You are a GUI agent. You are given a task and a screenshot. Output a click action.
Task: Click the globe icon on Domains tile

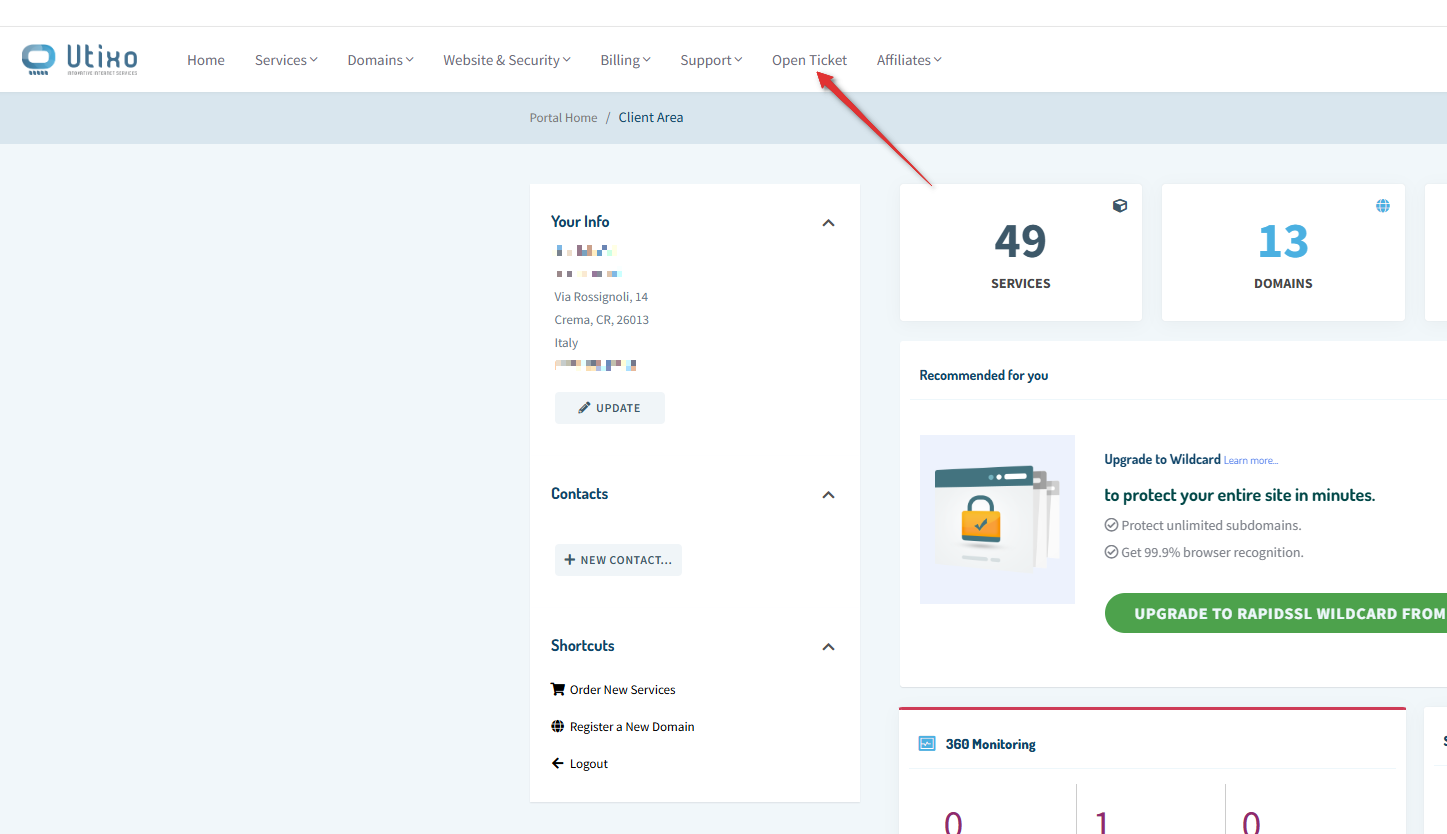(1383, 205)
